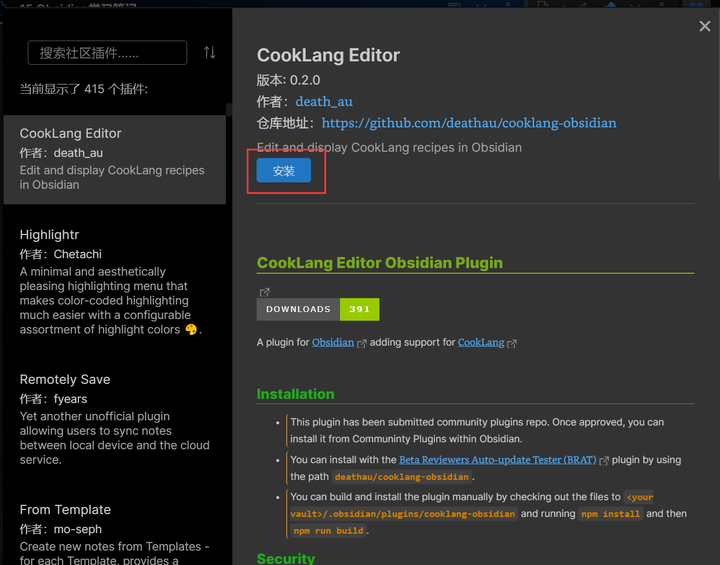720x565 pixels.
Task: Focus the community plugin search box
Action: click(107, 53)
